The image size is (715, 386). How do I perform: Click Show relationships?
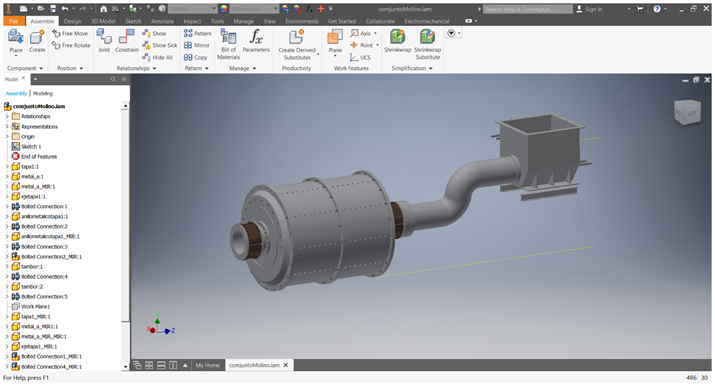coord(154,33)
